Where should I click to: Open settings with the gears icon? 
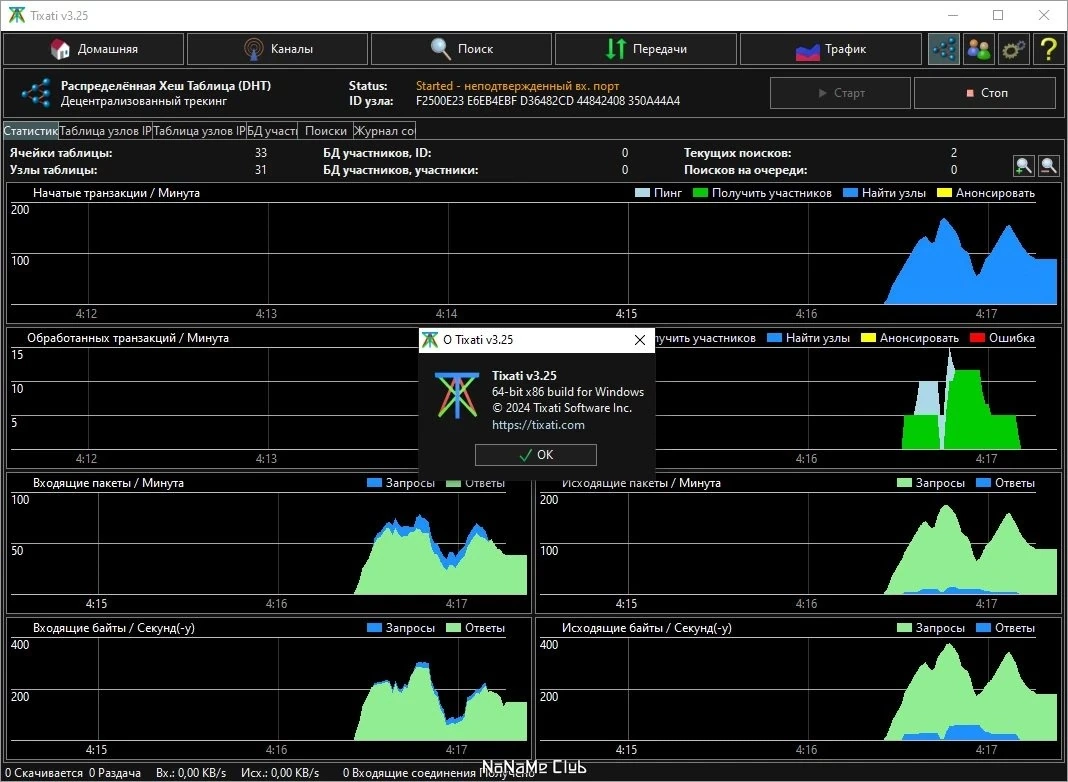(x=1014, y=49)
